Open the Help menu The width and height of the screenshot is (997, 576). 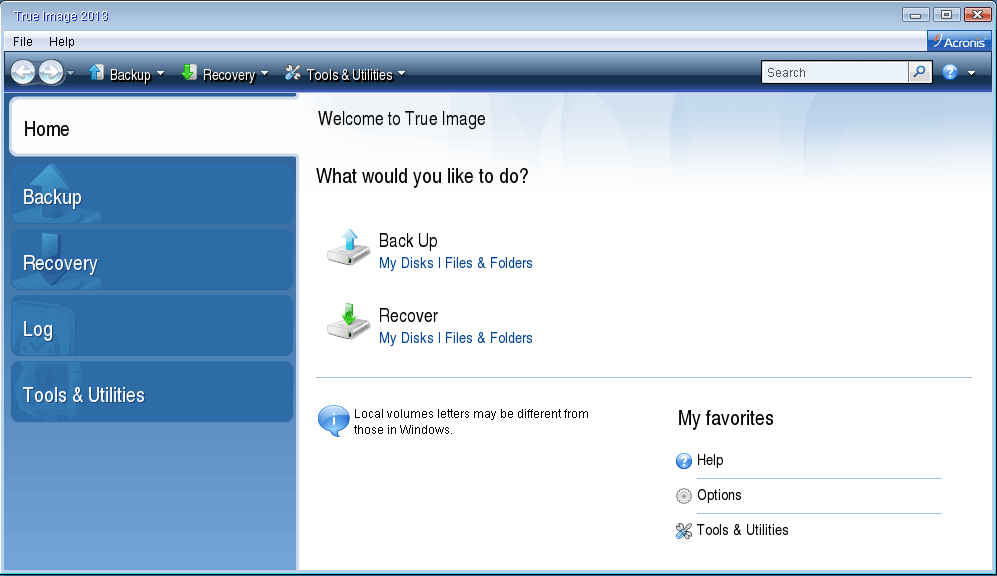coord(62,42)
